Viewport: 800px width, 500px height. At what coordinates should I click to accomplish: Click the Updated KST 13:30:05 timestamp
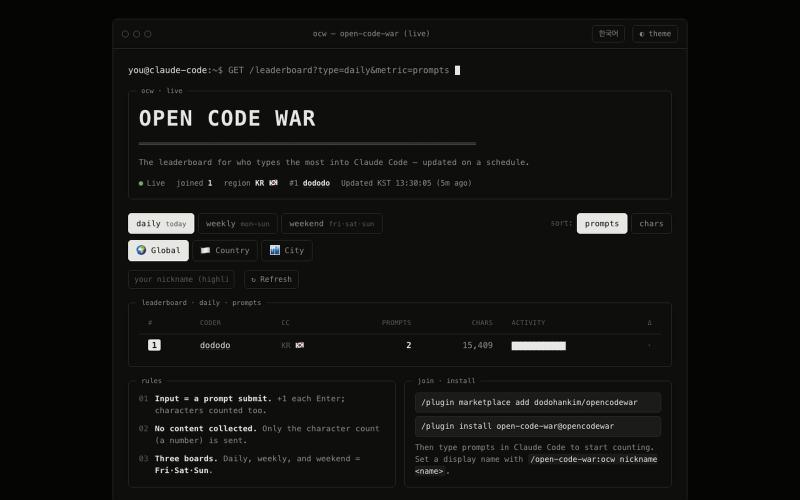point(406,183)
